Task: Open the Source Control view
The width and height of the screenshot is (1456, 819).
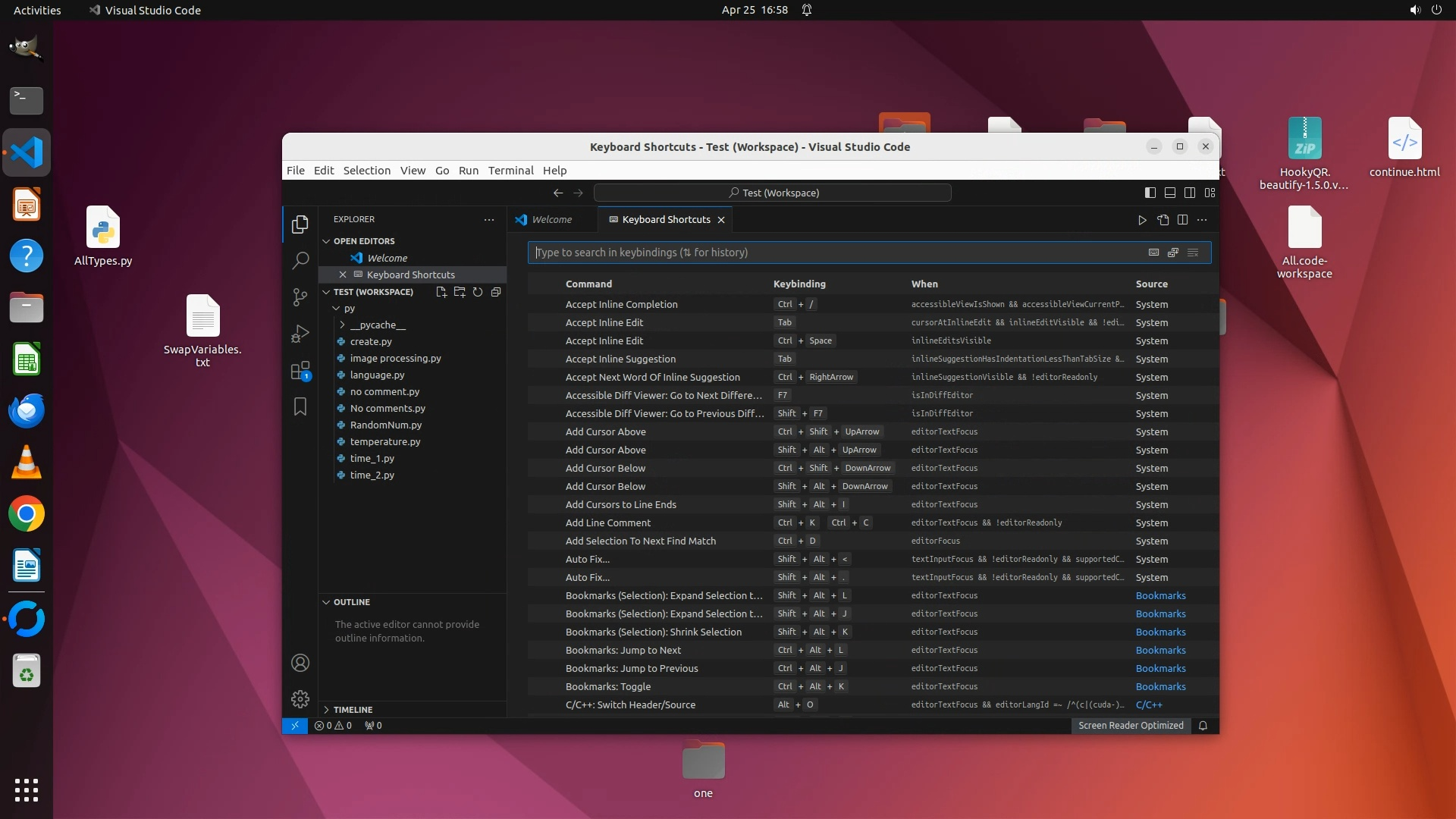Action: (x=300, y=297)
